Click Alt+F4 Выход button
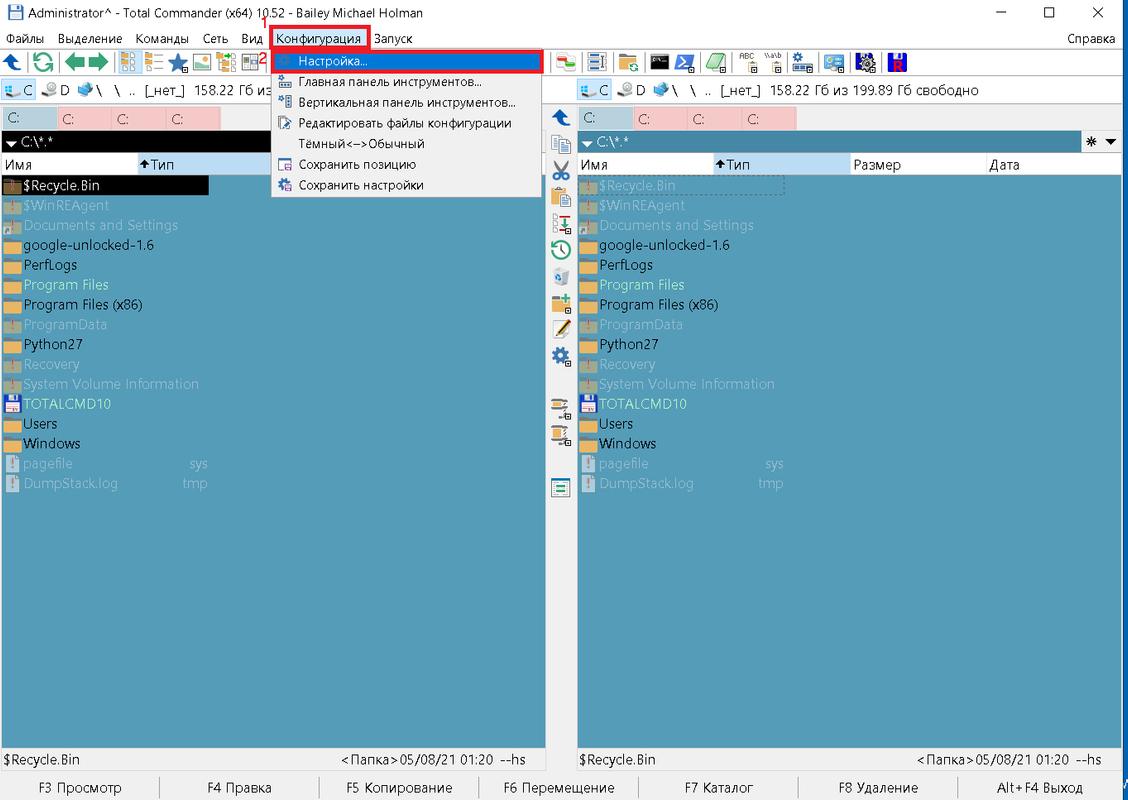 (1040, 788)
